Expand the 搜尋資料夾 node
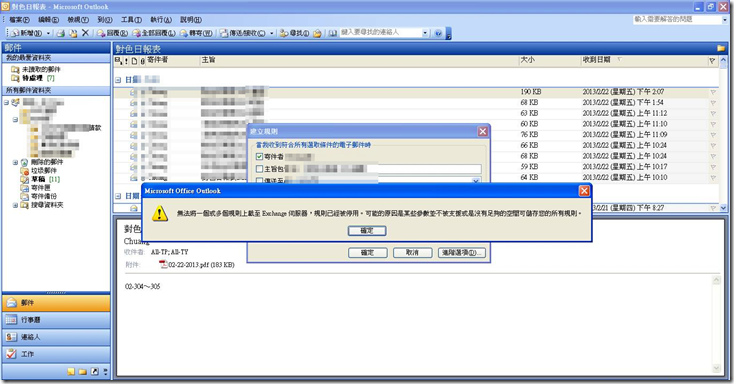This screenshot has width=734, height=384. [15, 205]
